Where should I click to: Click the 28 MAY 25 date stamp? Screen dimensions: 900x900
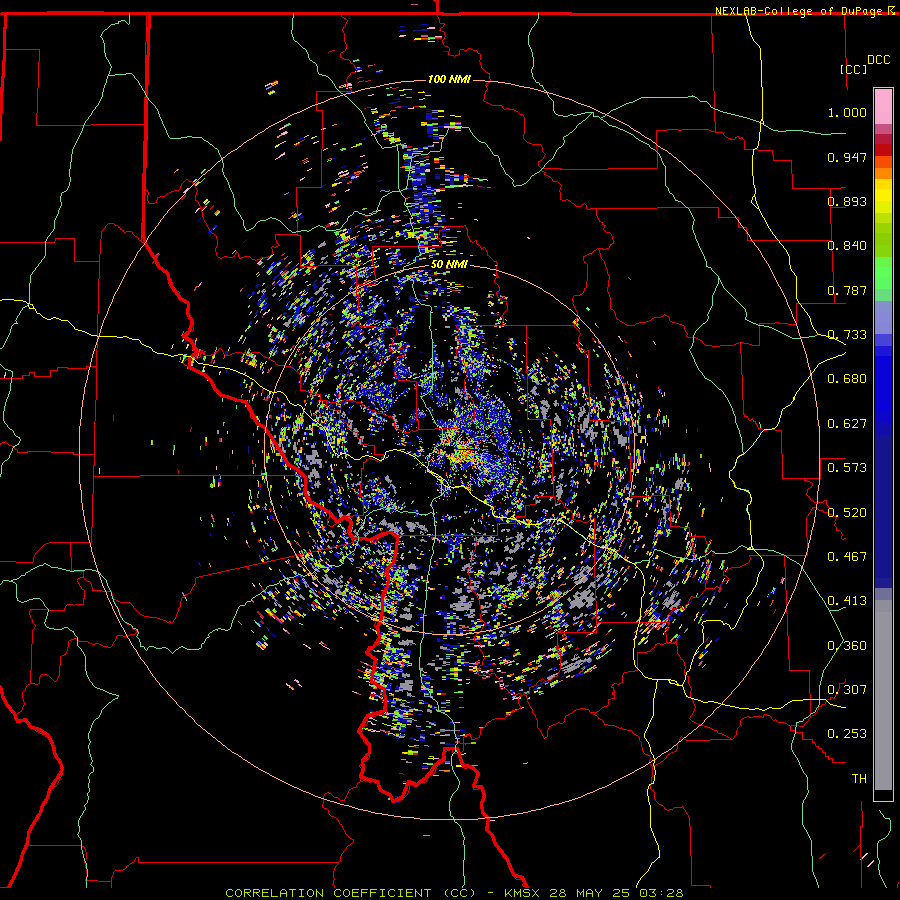589,893
